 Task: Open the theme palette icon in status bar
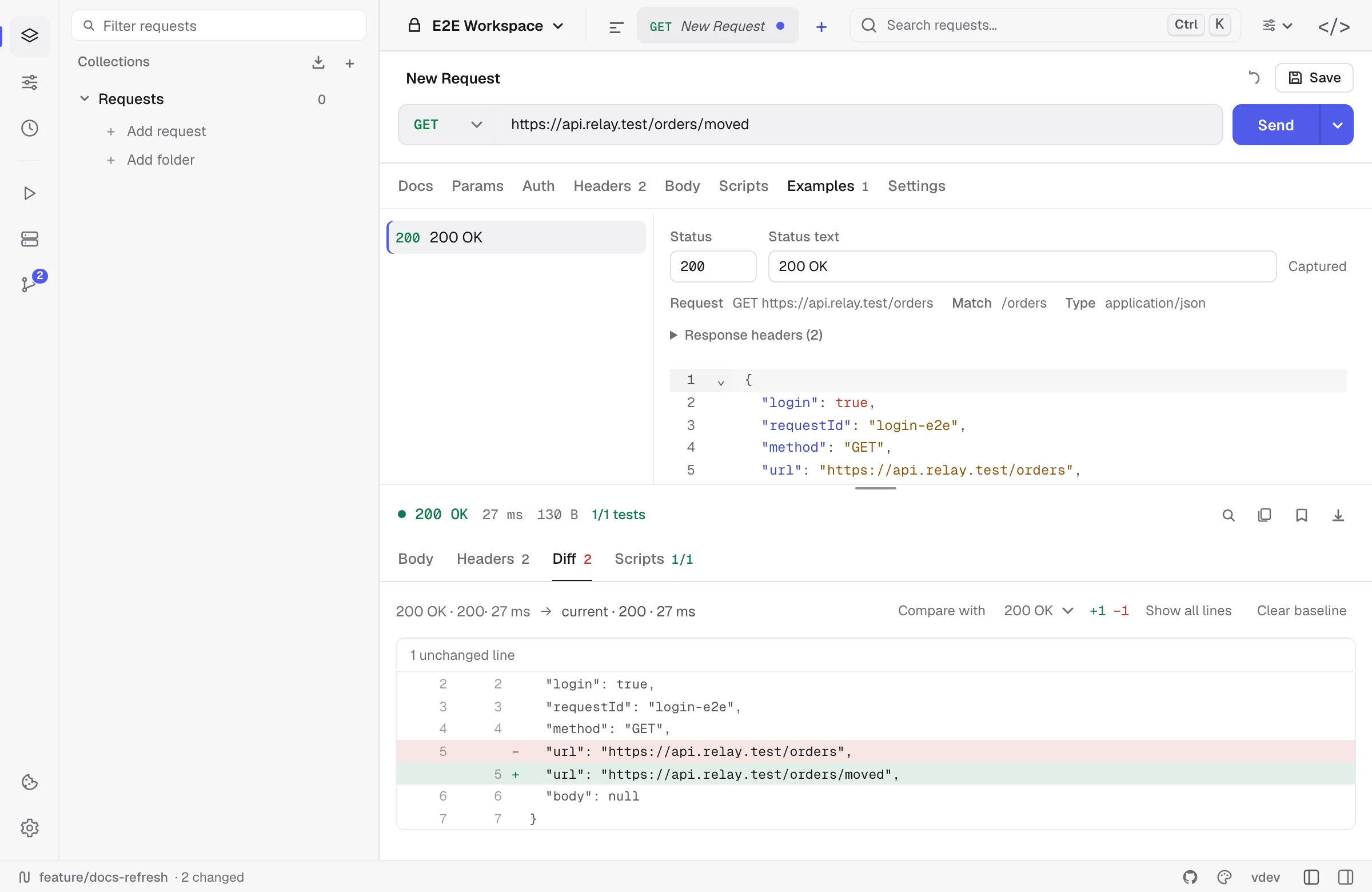coord(1224,877)
